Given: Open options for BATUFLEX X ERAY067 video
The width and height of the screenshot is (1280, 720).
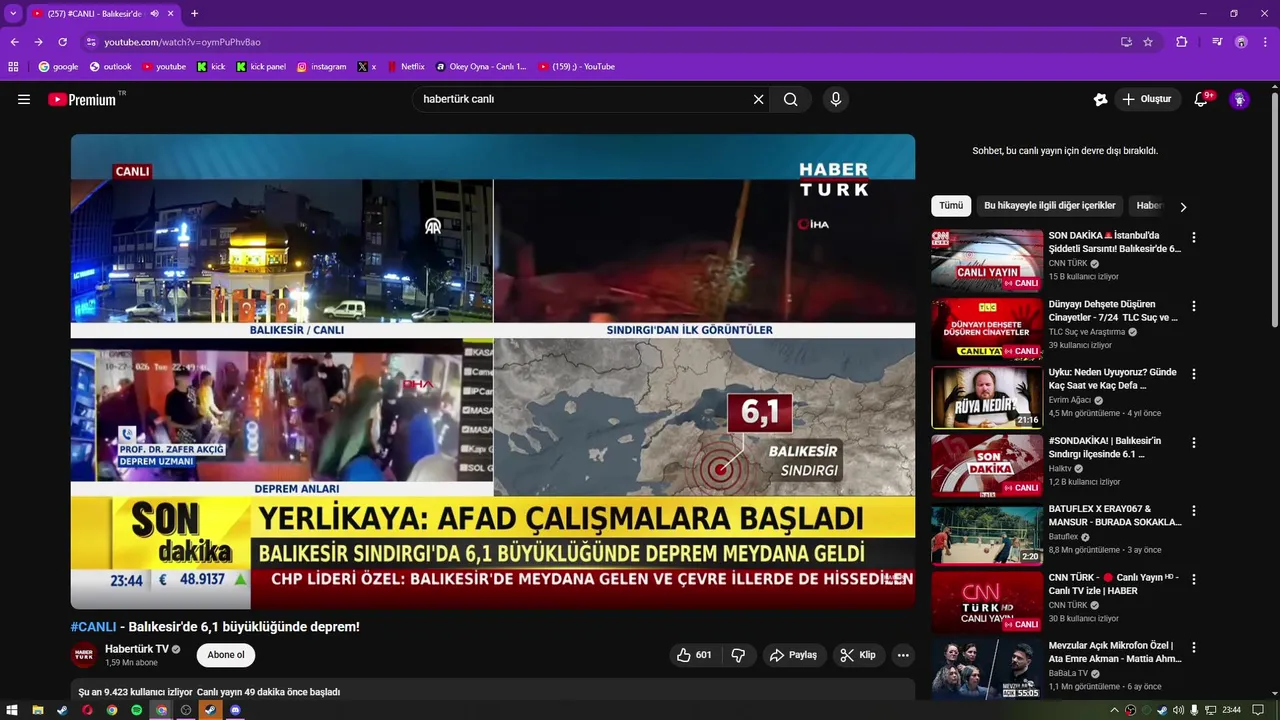Looking at the screenshot, I should click(1193, 511).
